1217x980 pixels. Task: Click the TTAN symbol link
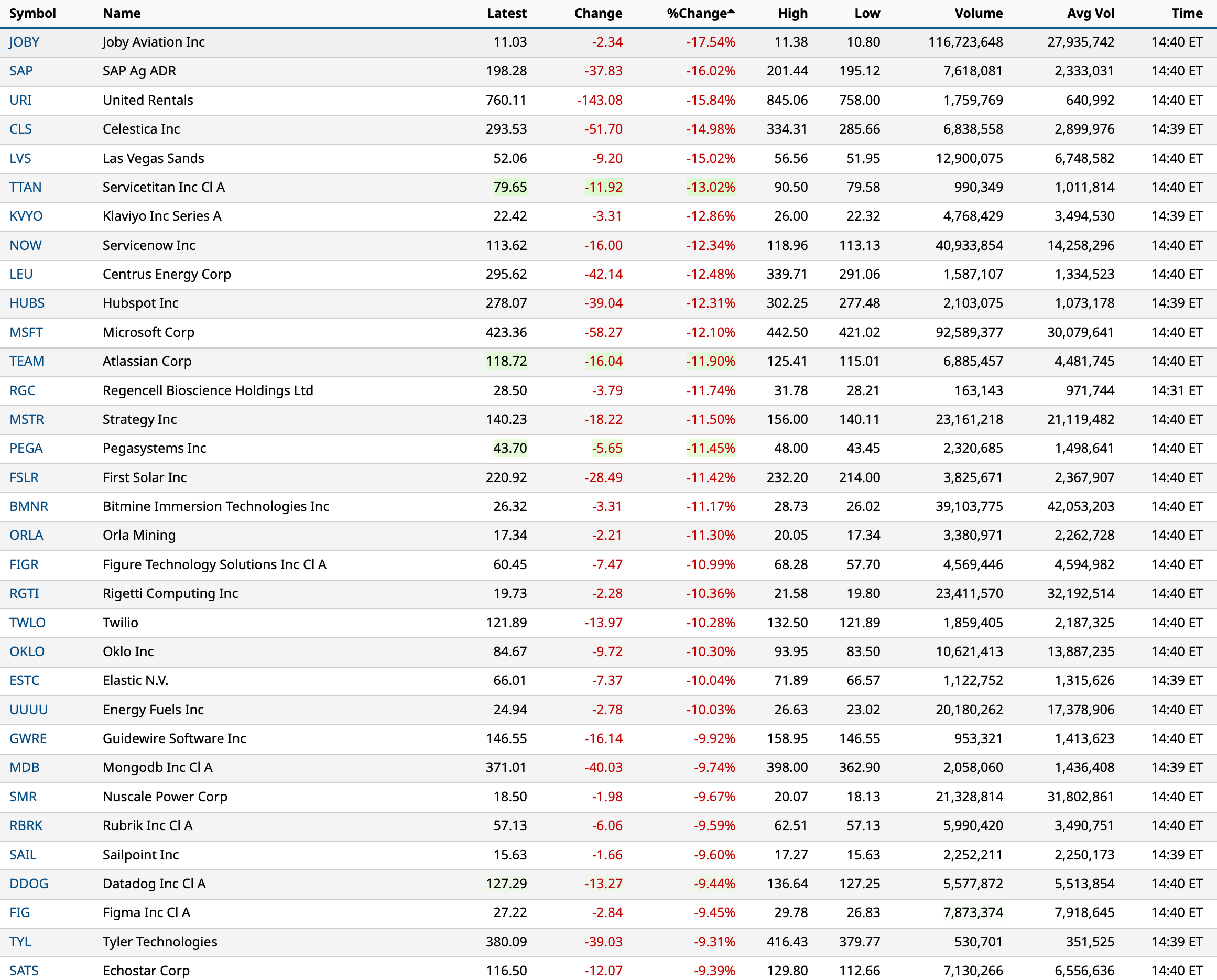[x=25, y=188]
